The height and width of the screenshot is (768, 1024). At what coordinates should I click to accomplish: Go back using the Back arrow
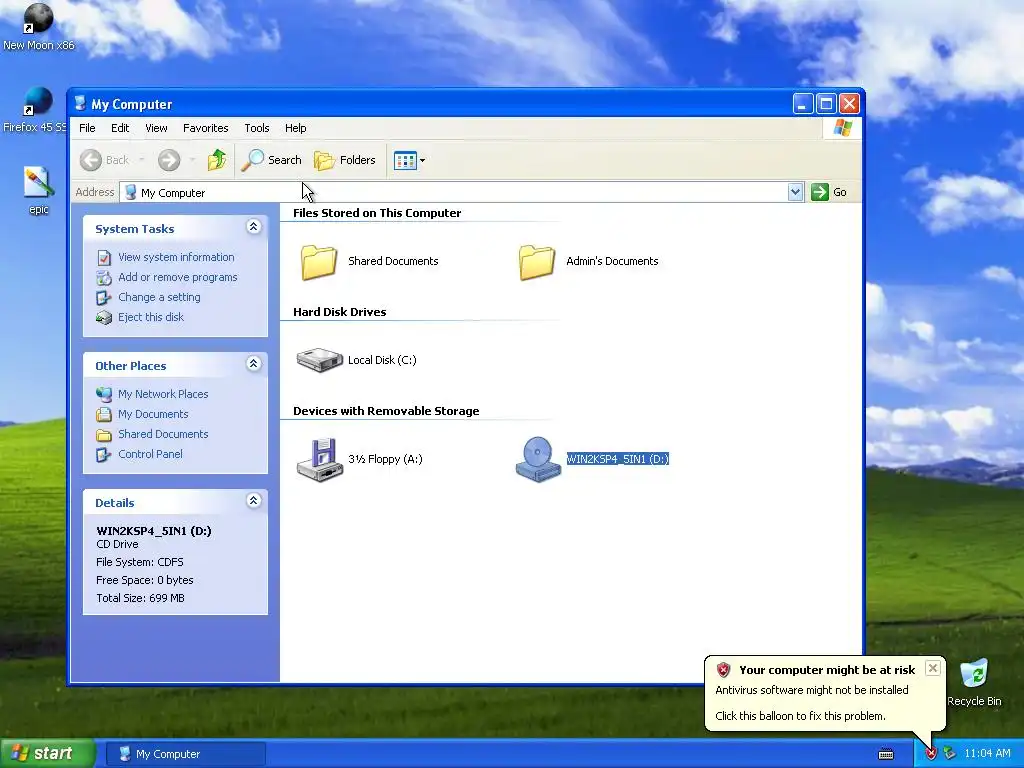(104, 160)
